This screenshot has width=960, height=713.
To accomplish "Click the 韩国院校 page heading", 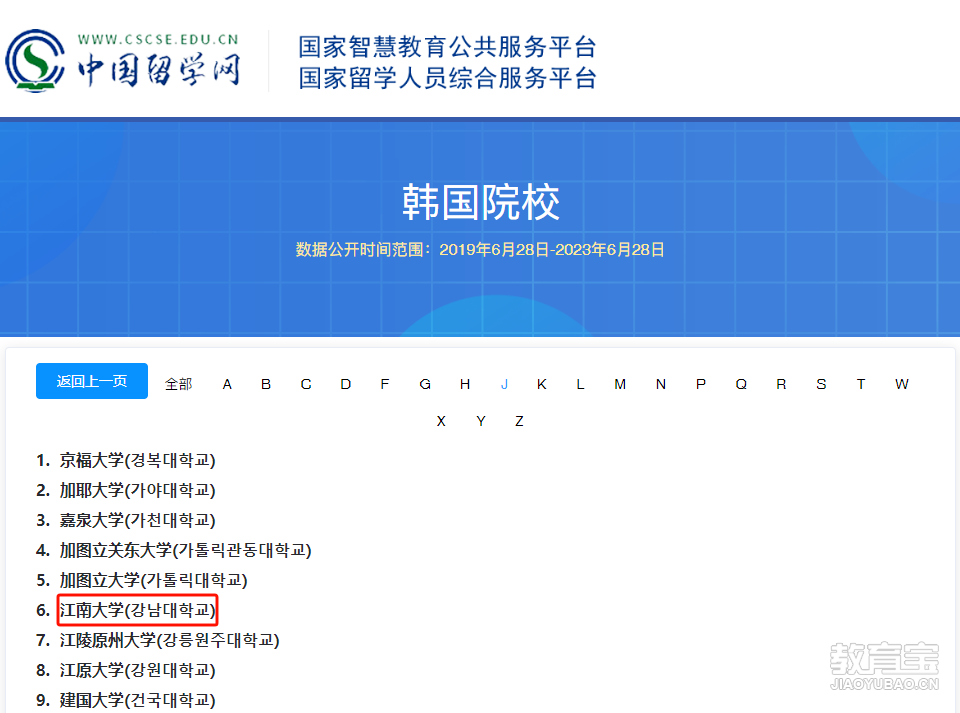I will pos(481,203).
